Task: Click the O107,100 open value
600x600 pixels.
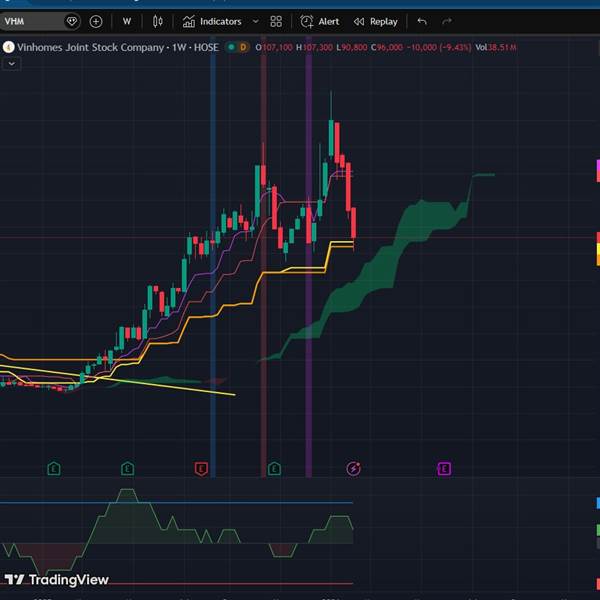Action: (274, 47)
